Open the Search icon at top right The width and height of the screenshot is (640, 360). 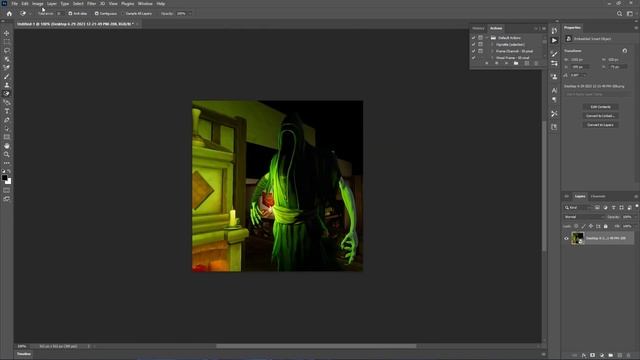click(619, 13)
